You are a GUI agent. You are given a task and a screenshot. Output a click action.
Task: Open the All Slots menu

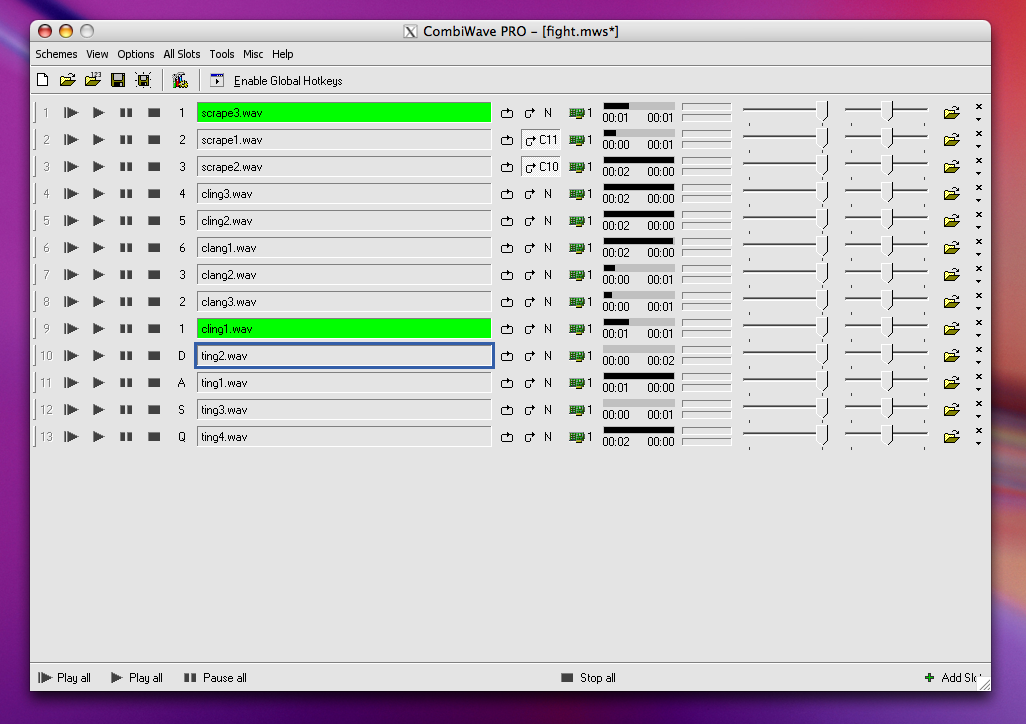tap(181, 54)
